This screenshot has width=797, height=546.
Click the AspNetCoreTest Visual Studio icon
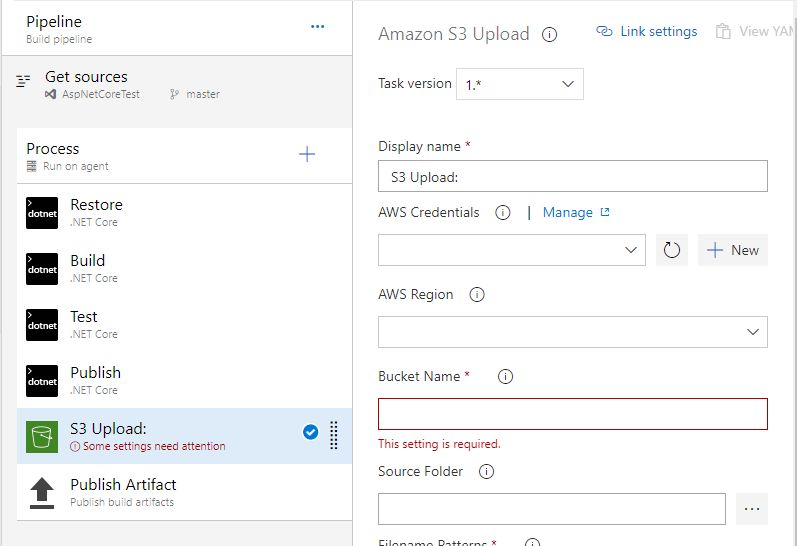[x=50, y=94]
